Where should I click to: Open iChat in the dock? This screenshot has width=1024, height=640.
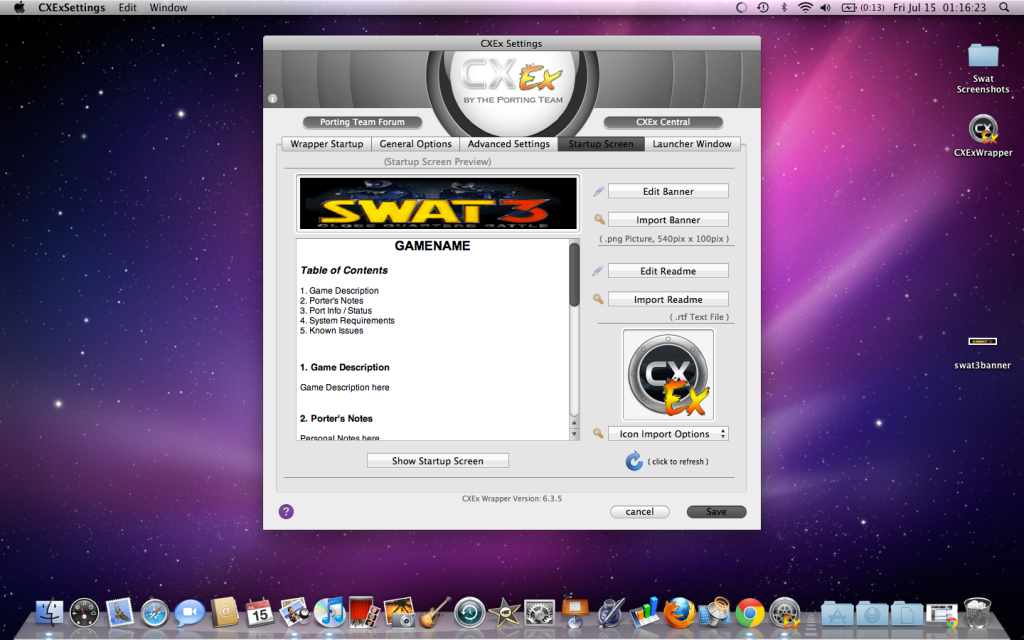click(189, 613)
